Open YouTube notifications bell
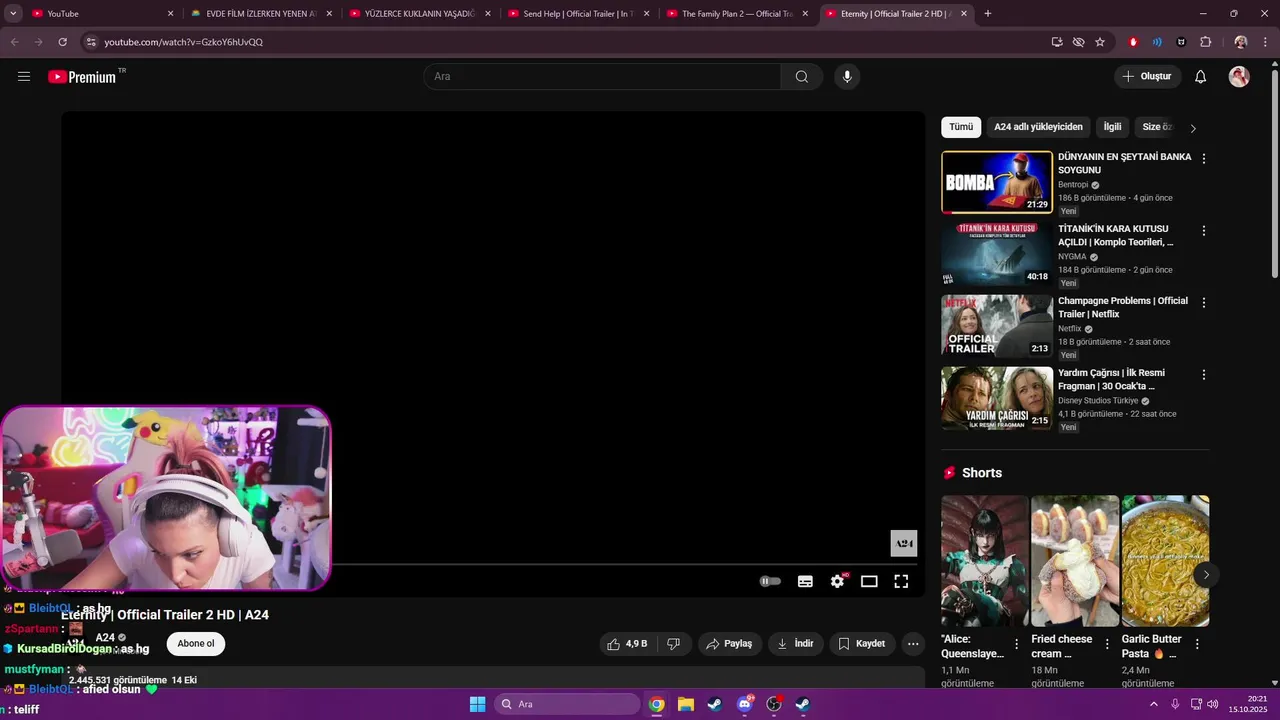The height and width of the screenshot is (720, 1280). (1201, 77)
